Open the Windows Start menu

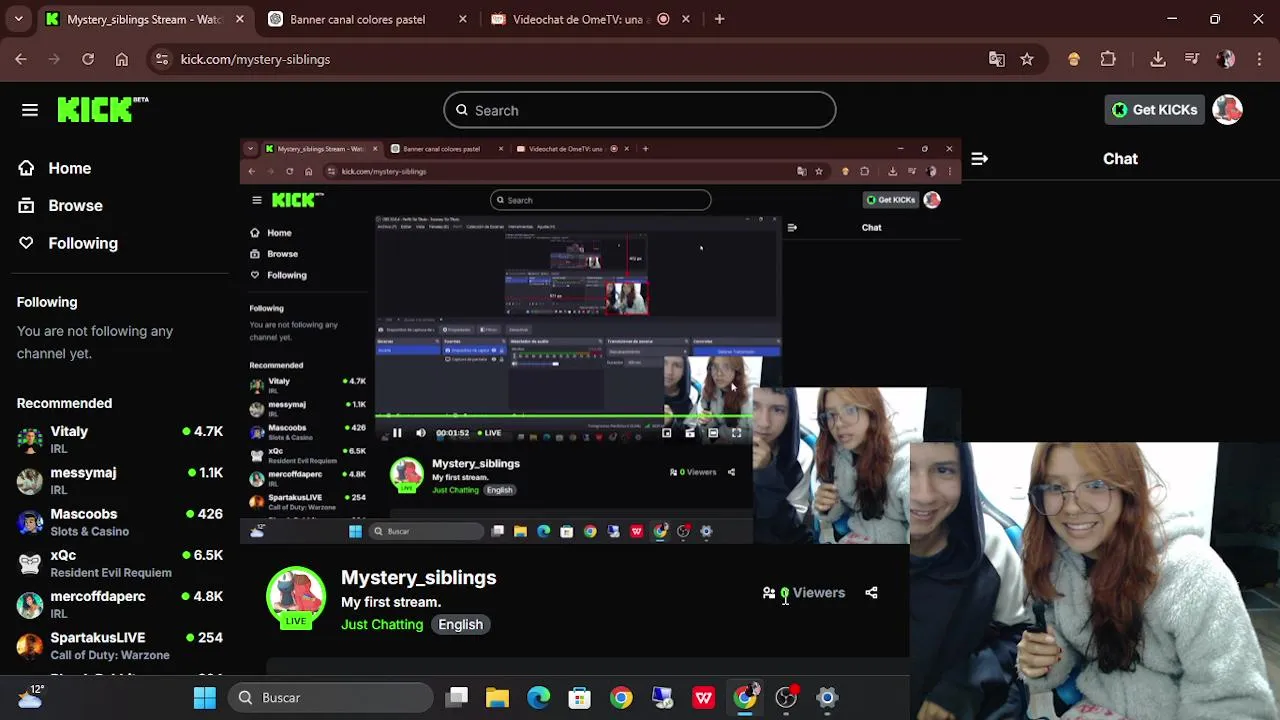pyautogui.click(x=205, y=697)
